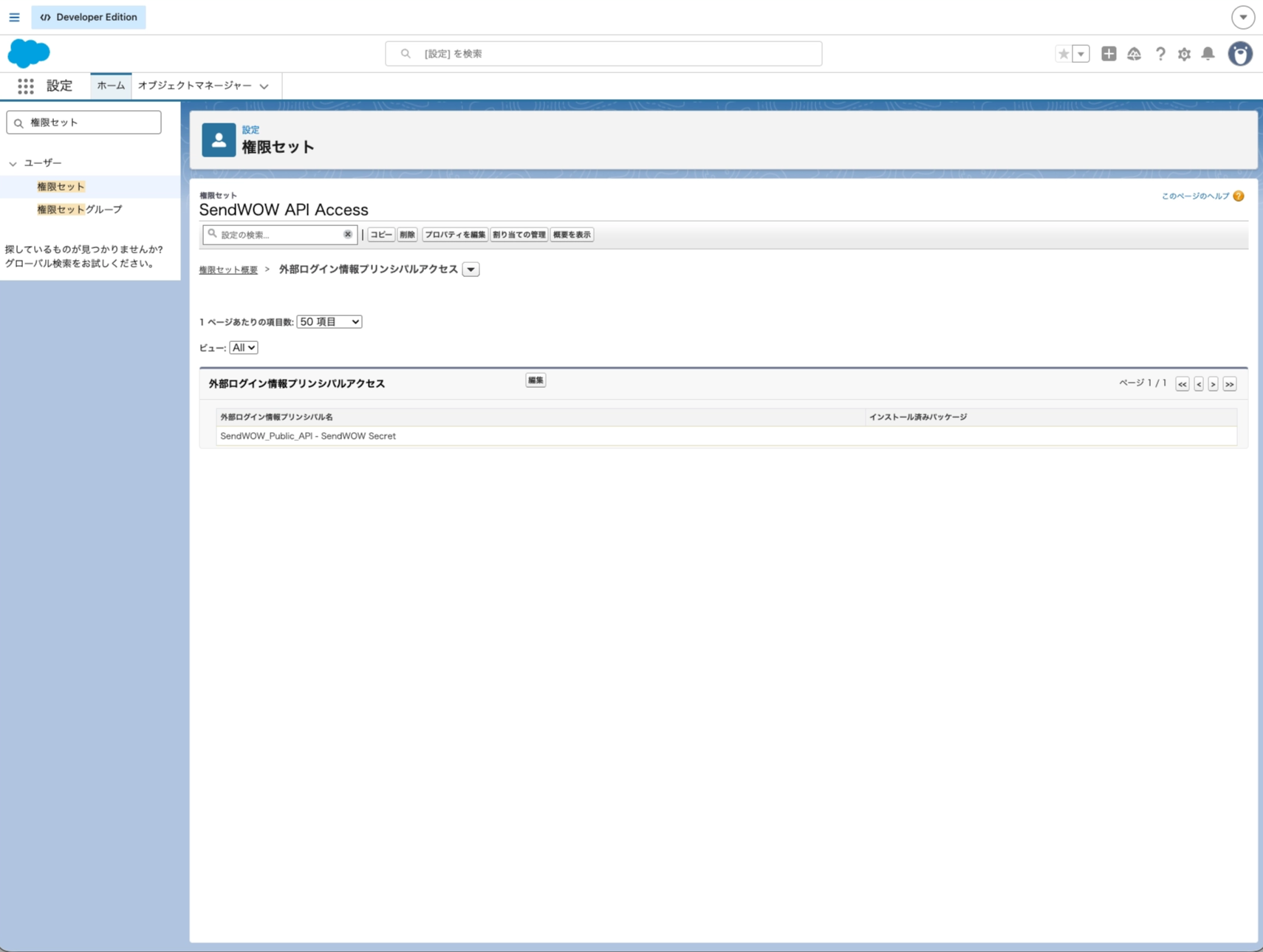Go to previous page with < button
1263x952 pixels.
(1199, 384)
